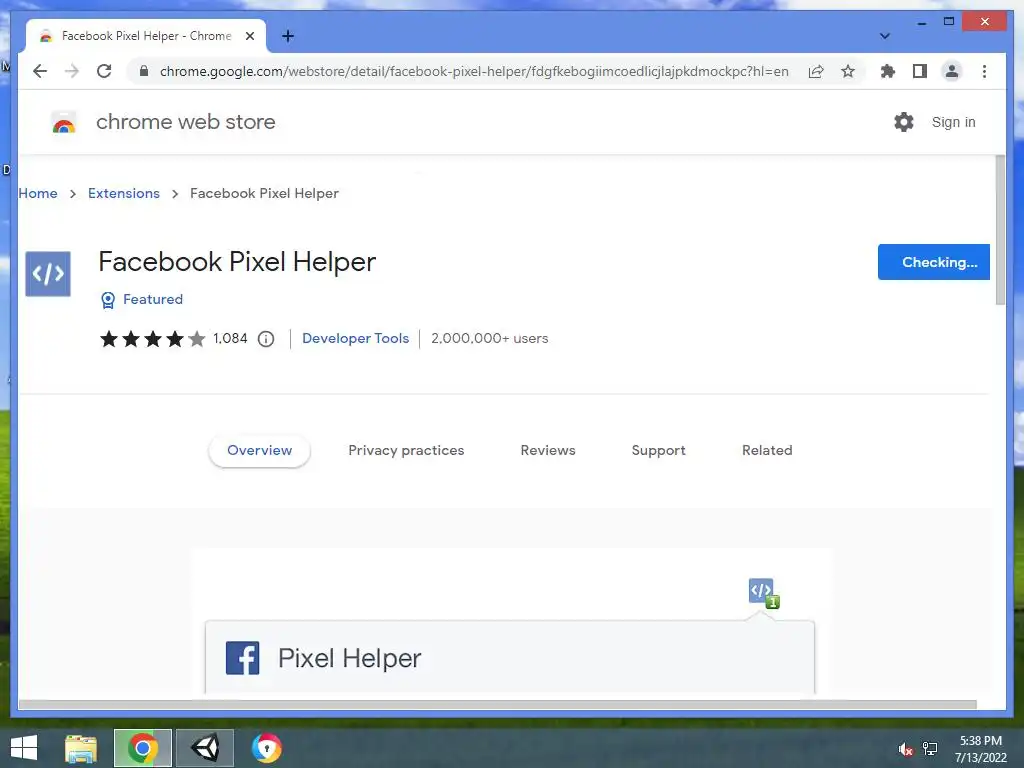Click the address bar URL
Image resolution: width=1024 pixels, height=768 pixels.
pyautogui.click(x=474, y=71)
